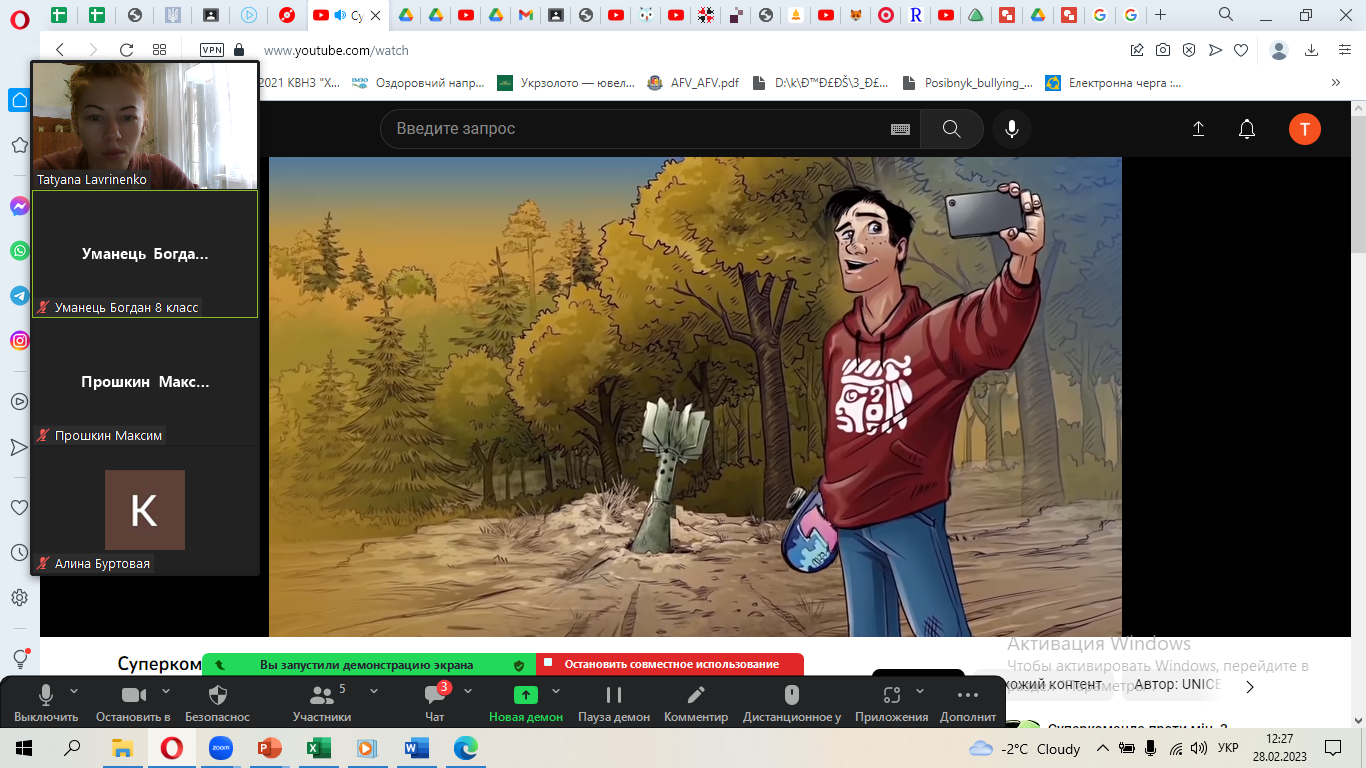Open AFV_AFV.pdf bookmark
The width and height of the screenshot is (1366, 768).
pos(694,83)
